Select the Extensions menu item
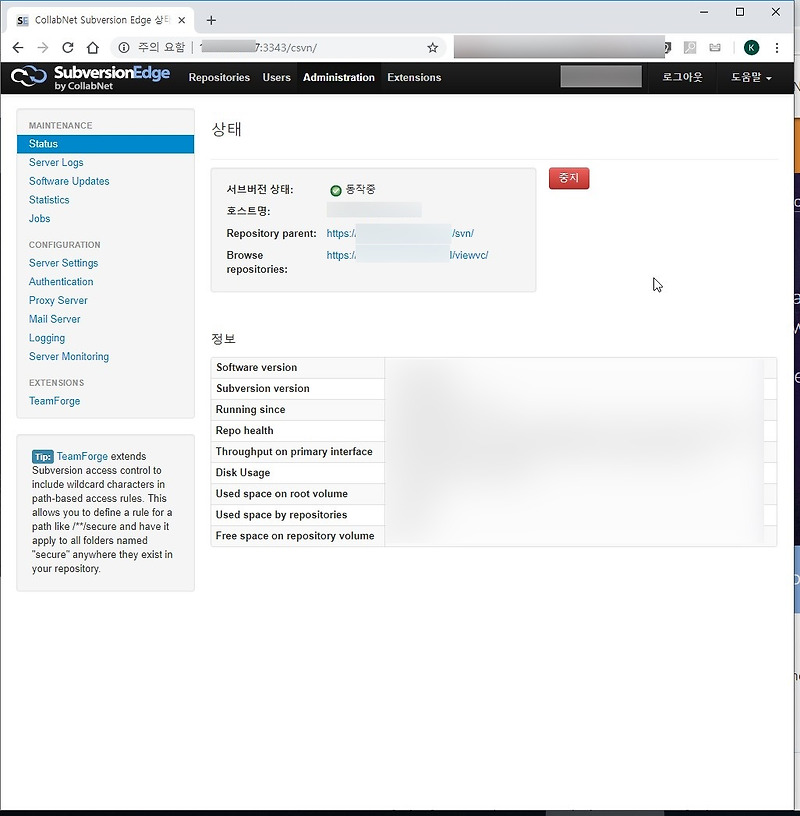 414,77
